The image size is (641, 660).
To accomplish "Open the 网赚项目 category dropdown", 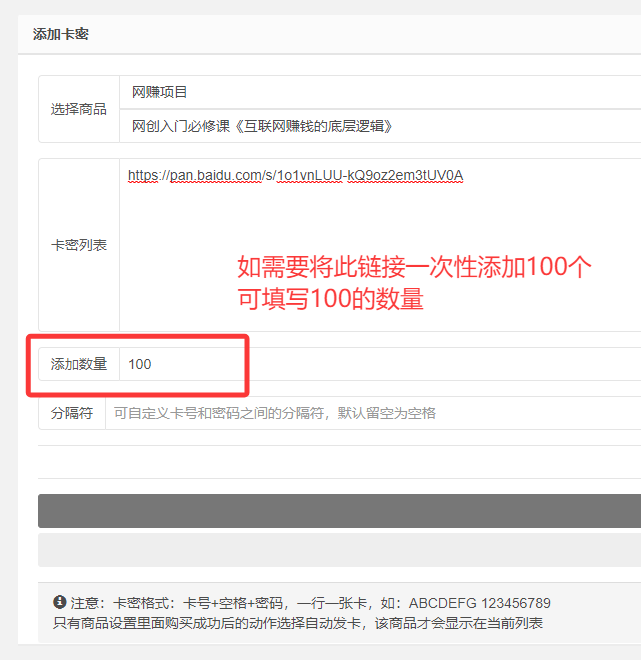I will point(378,92).
